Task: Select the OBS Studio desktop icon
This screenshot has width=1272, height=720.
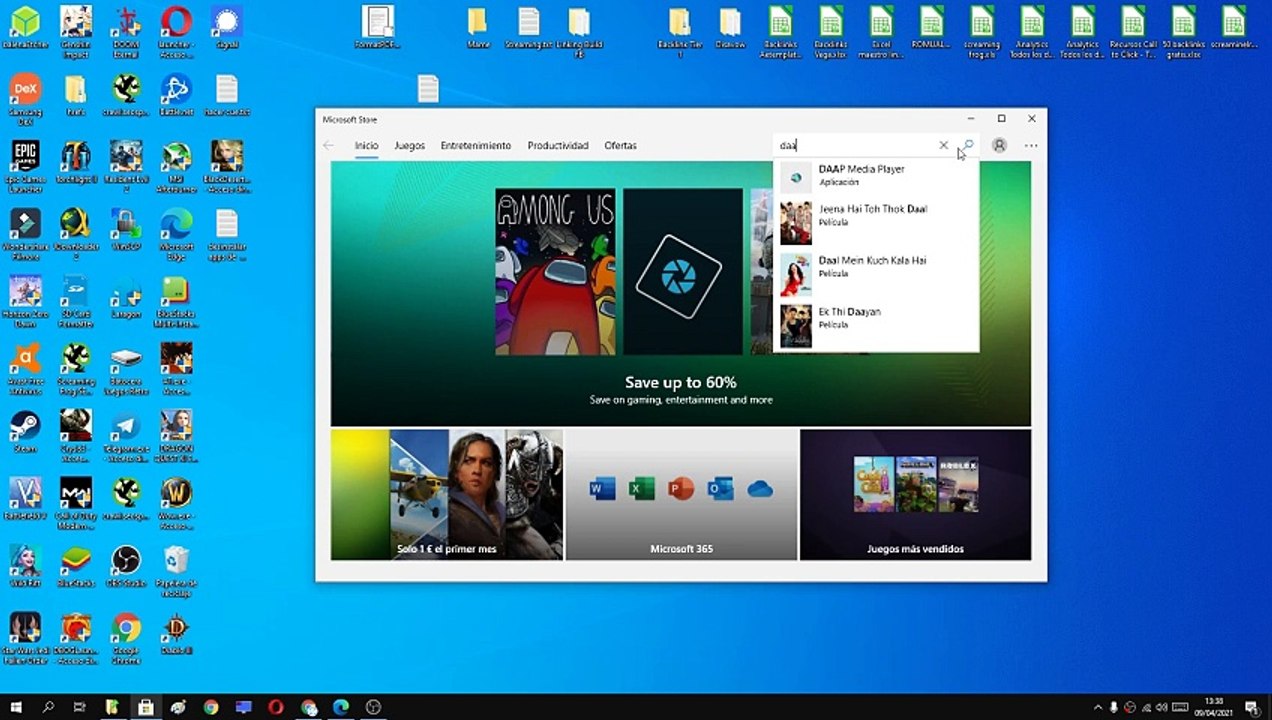Action: tap(126, 566)
